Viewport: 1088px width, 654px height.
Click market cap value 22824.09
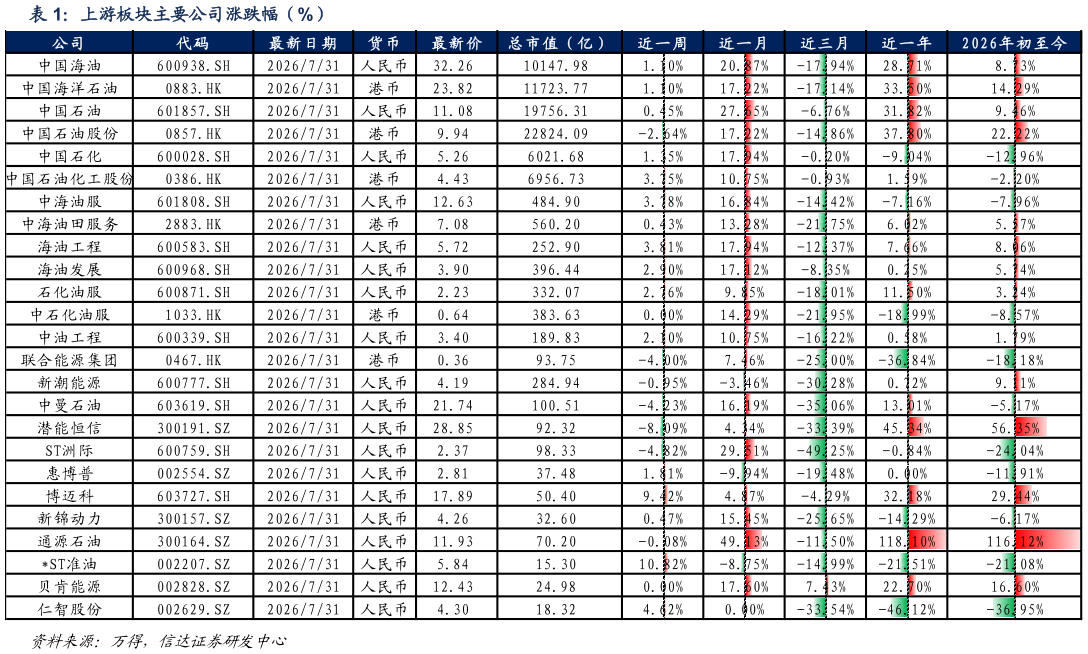click(556, 134)
